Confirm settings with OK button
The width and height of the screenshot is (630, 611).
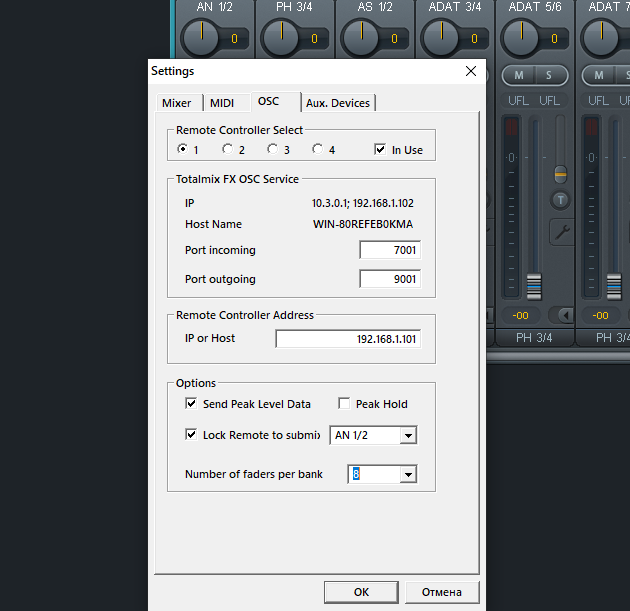click(361, 592)
